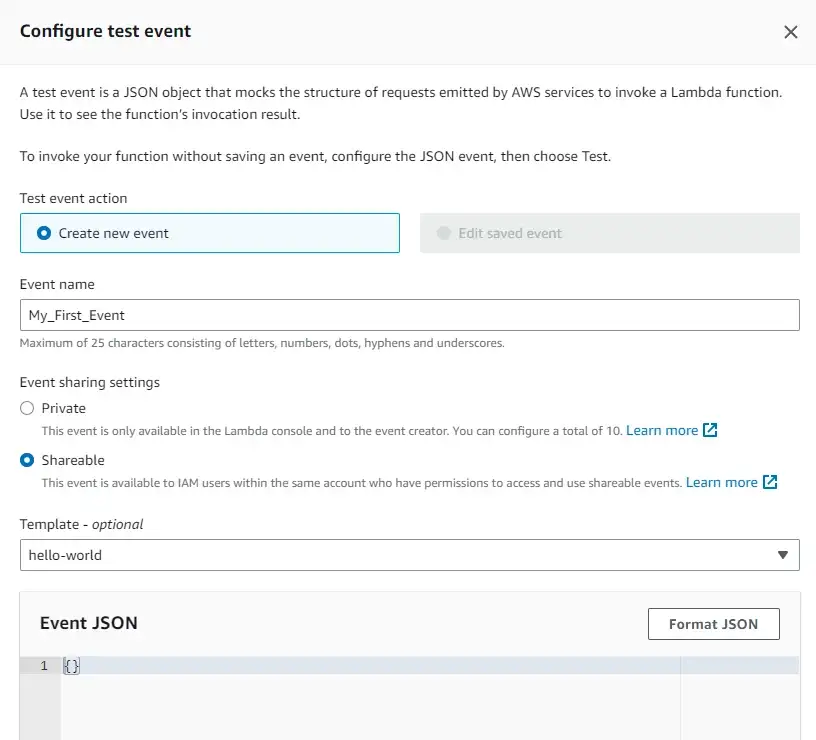The image size is (816, 740).
Task: Click the Format JSON button
Action: [713, 623]
